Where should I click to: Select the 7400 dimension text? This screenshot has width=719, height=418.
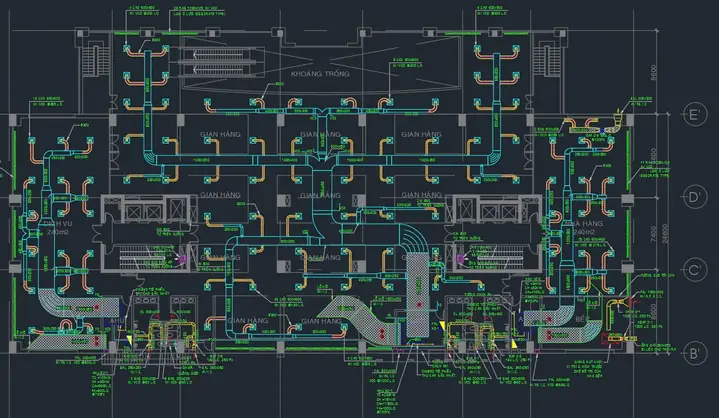pyautogui.click(x=653, y=233)
